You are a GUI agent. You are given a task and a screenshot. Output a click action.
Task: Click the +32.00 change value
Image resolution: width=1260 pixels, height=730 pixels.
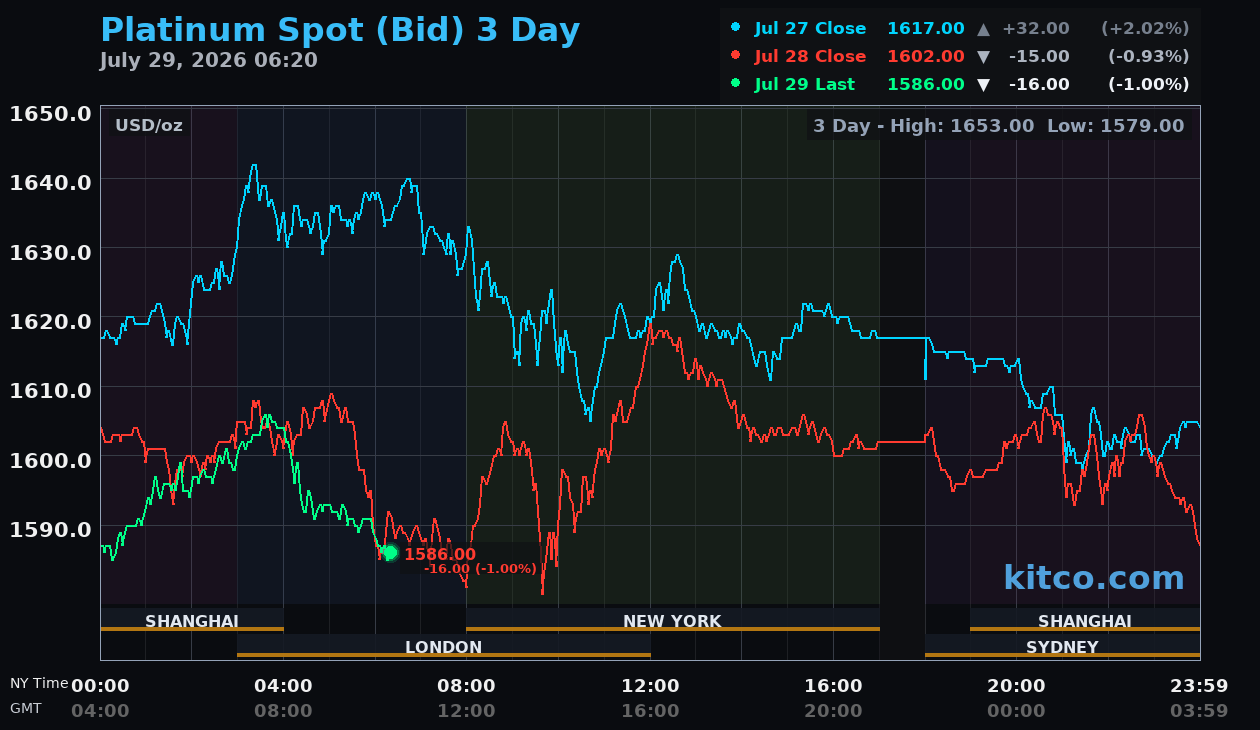coord(1036,29)
